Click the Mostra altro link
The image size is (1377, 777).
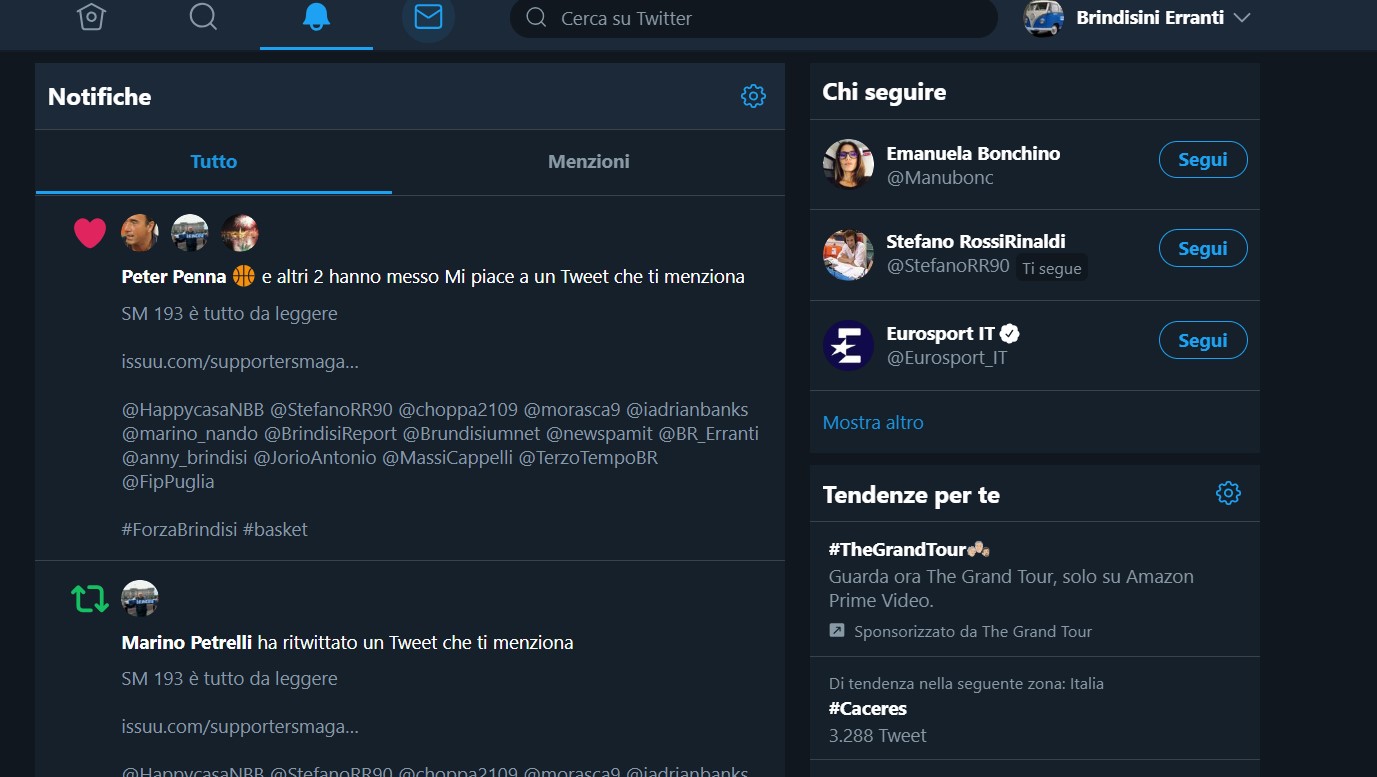873,422
